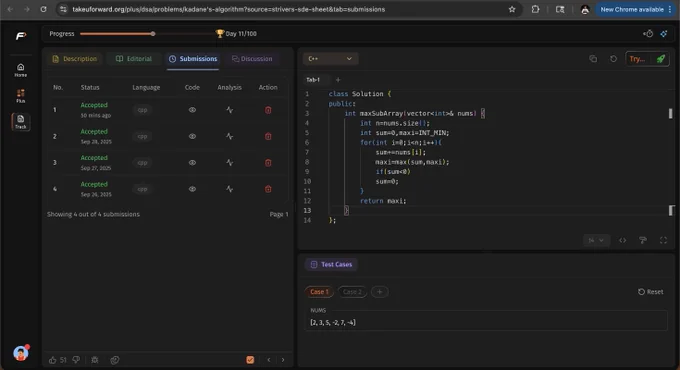
Task: Open Chrome extensions puzzle icon
Action: [x=535, y=9]
